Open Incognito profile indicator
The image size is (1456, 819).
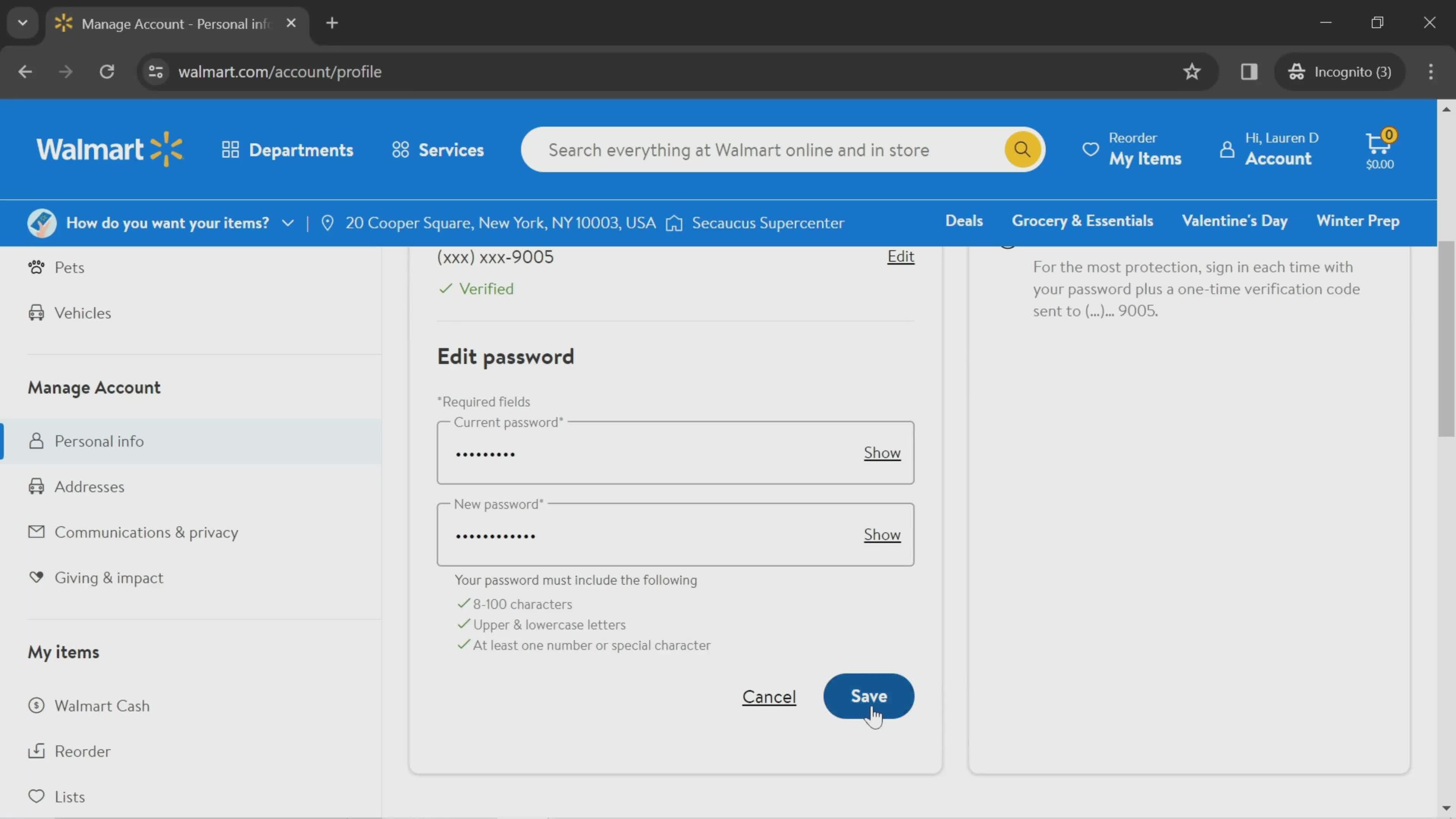pyautogui.click(x=1340, y=72)
